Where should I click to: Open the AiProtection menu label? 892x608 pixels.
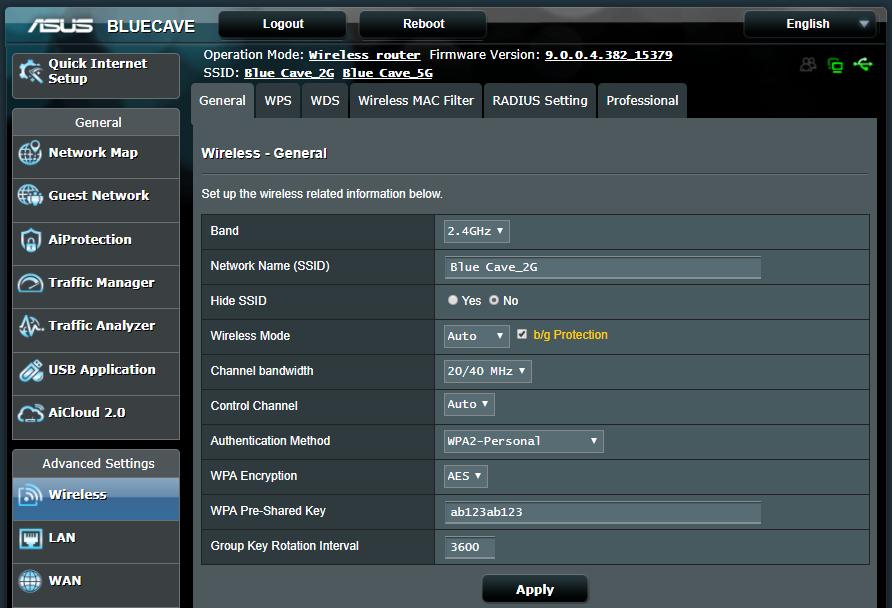click(90, 239)
